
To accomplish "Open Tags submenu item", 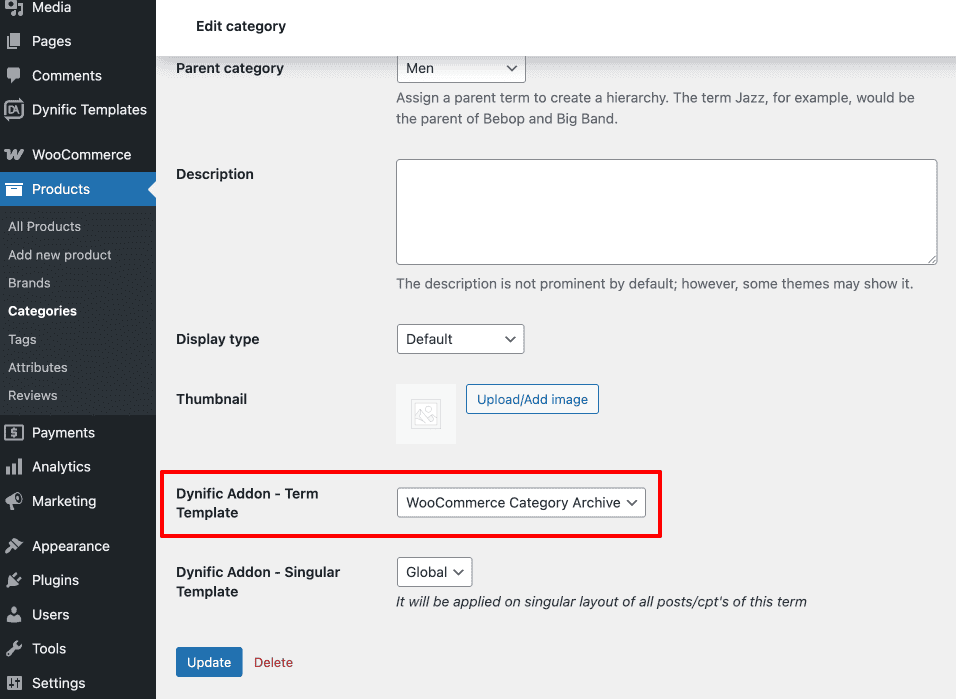I will coord(23,339).
